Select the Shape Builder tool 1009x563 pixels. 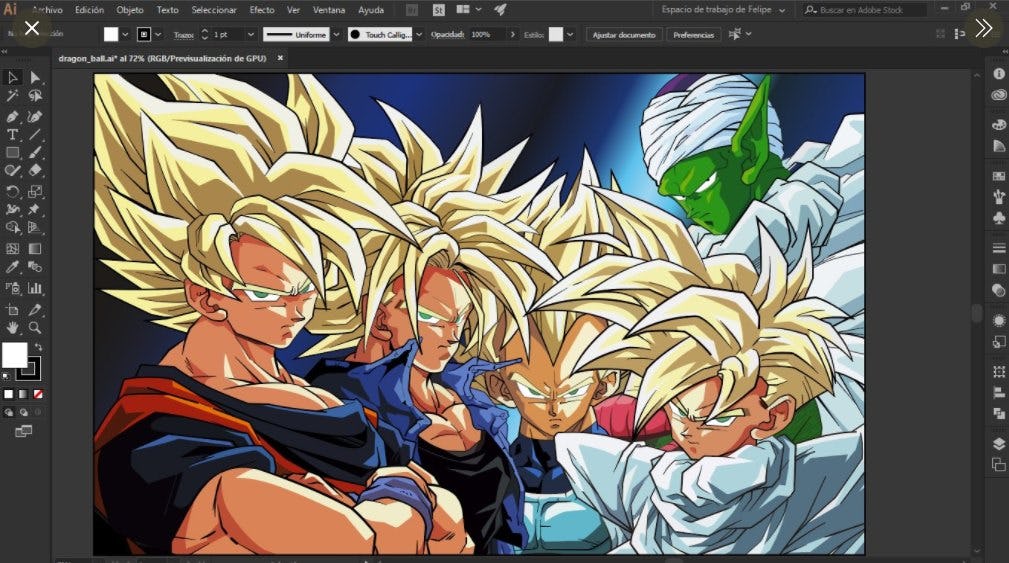(x=12, y=227)
